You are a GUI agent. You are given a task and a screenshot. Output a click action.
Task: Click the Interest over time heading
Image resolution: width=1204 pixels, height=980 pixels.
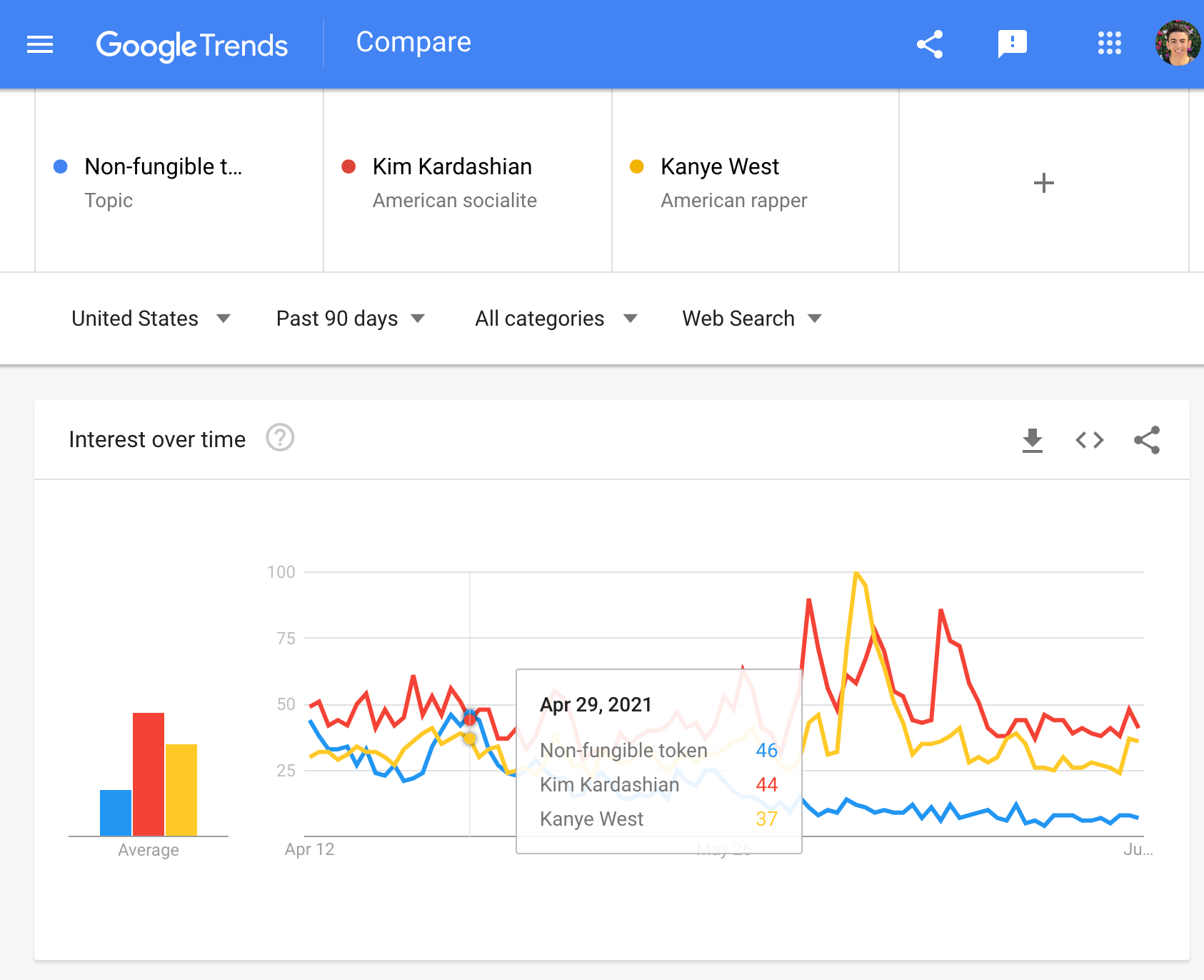157,439
